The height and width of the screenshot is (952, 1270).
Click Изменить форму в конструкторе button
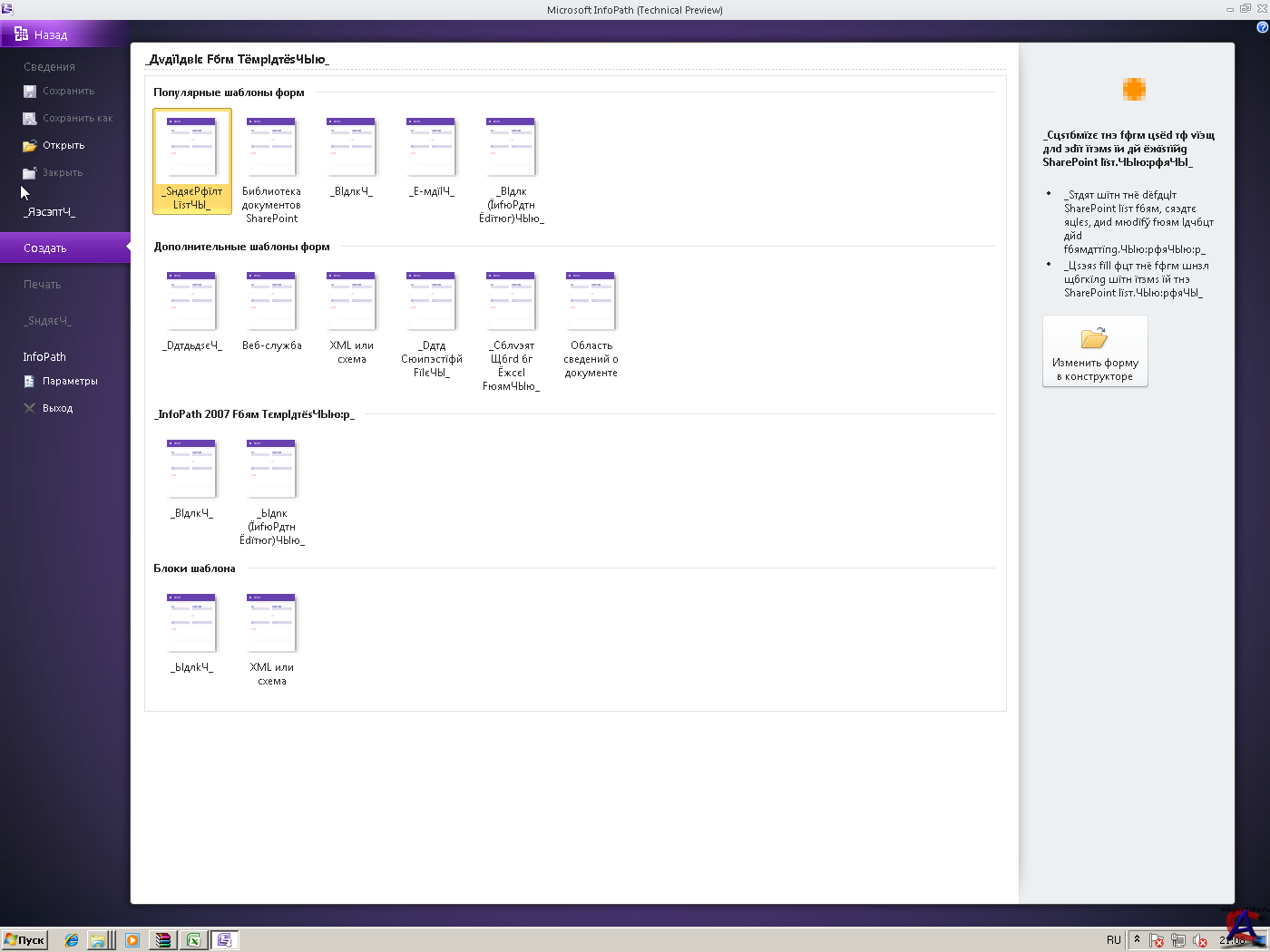1095,351
